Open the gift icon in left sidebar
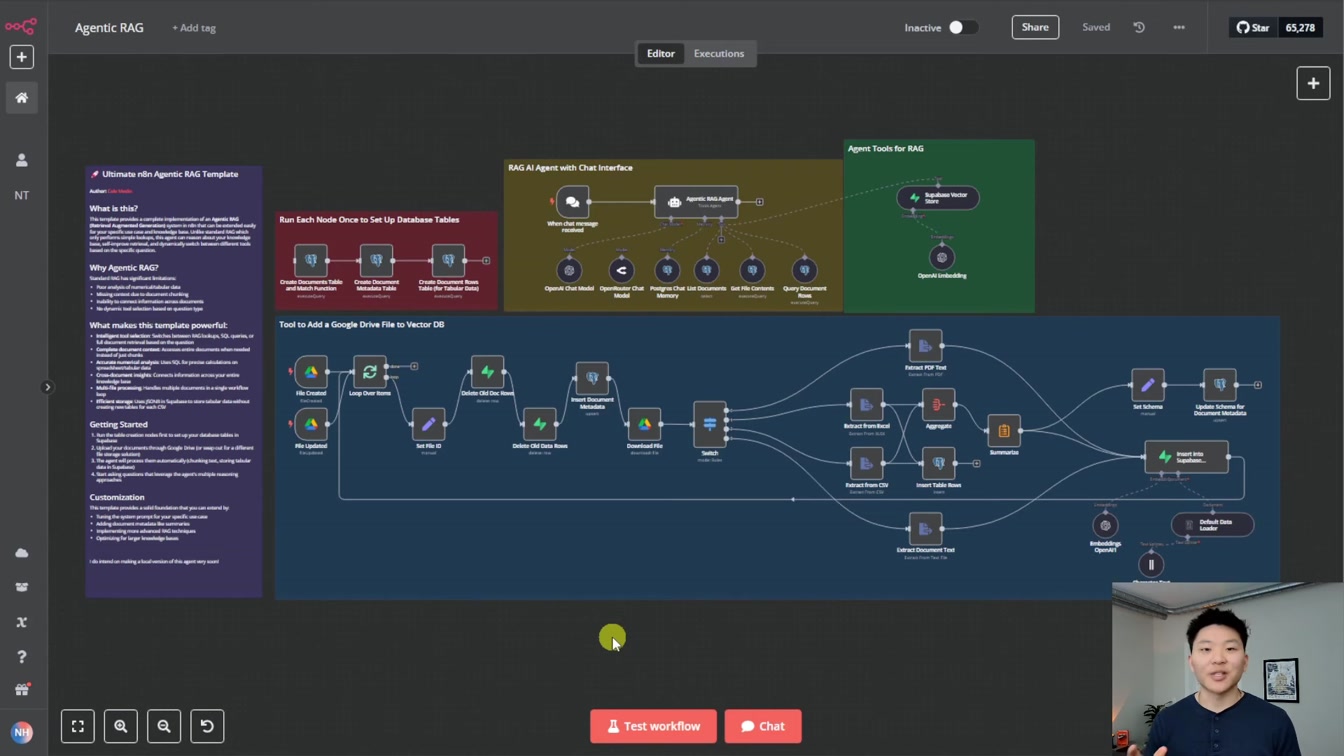The height and width of the screenshot is (756, 1344). tap(21, 690)
